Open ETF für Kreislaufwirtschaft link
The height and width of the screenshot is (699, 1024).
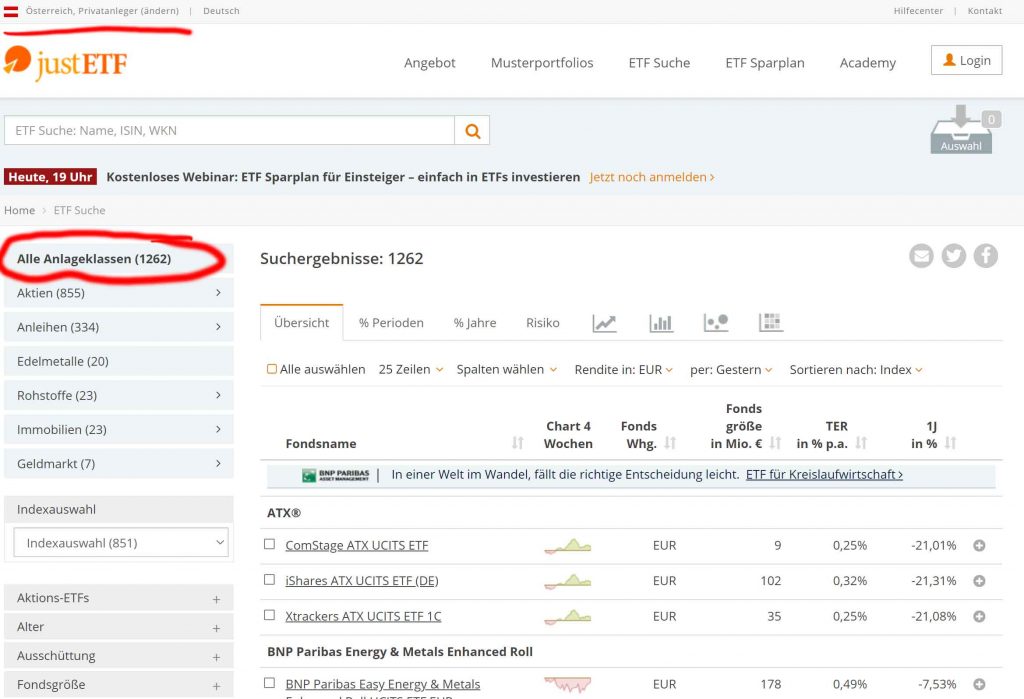pyautogui.click(x=824, y=475)
